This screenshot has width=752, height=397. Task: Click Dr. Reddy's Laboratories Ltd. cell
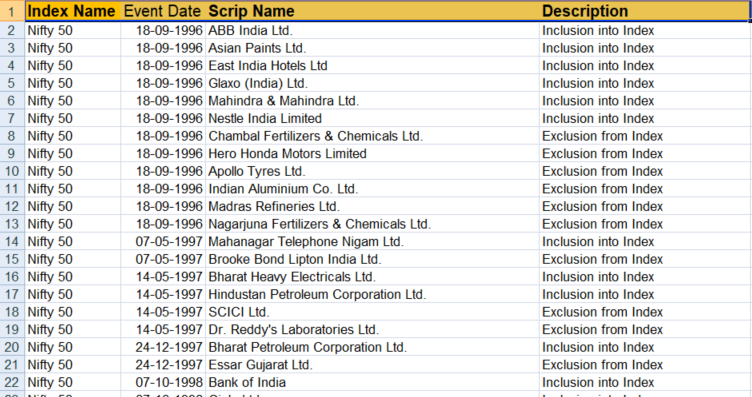coord(372,329)
